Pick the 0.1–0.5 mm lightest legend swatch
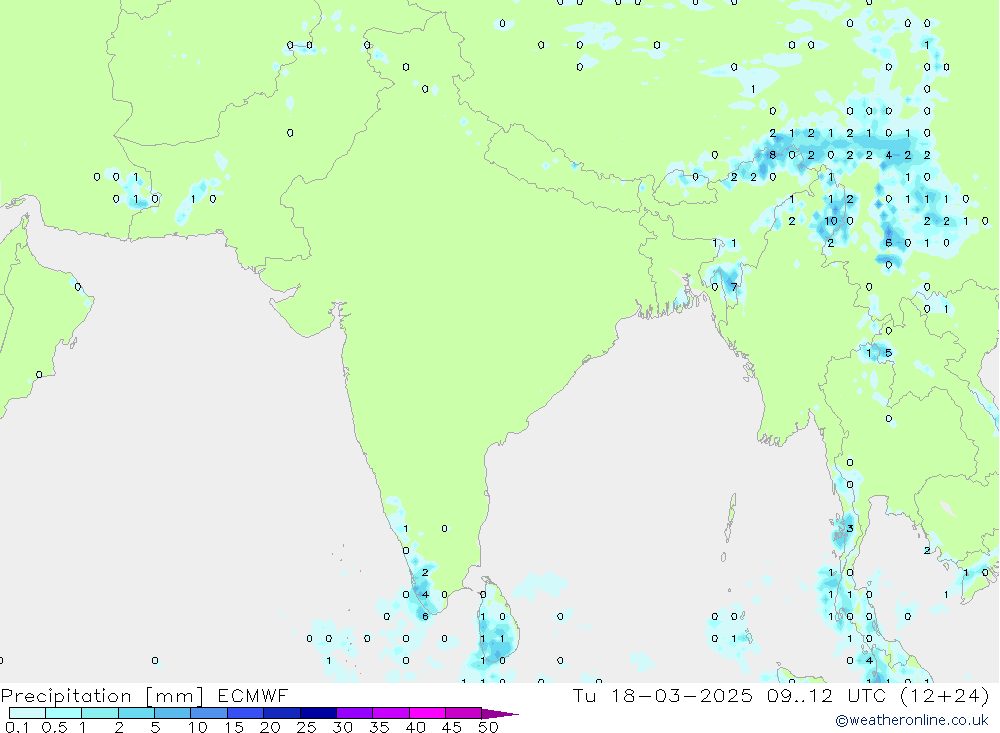 tap(27, 713)
